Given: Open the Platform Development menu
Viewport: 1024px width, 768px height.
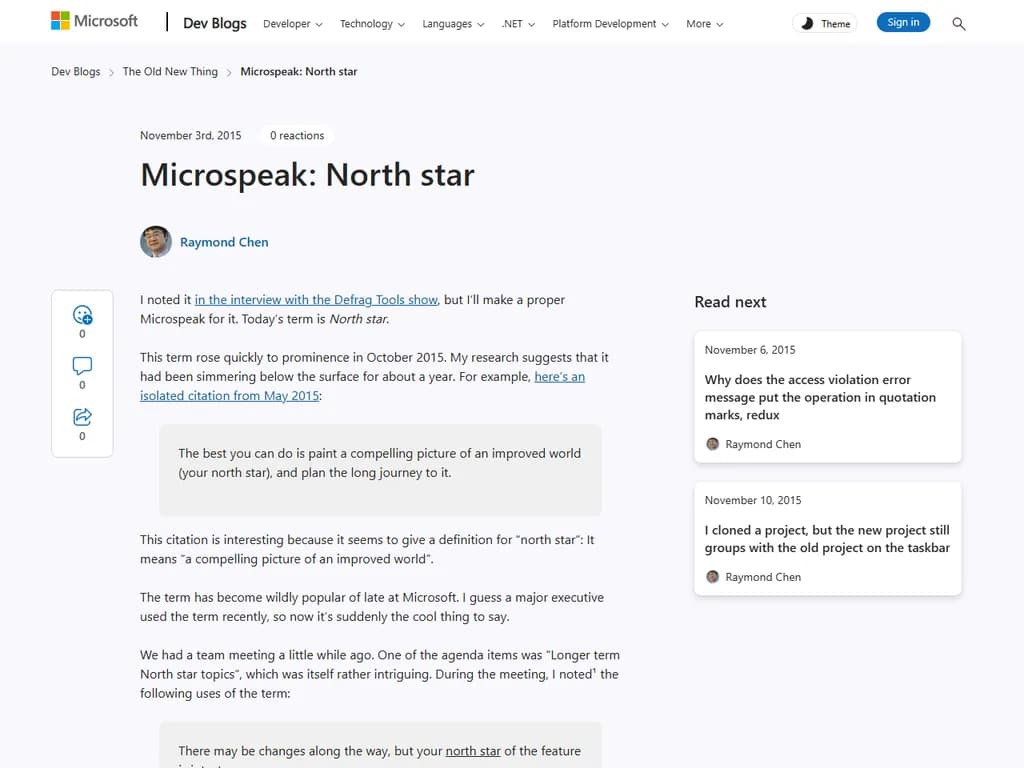Looking at the screenshot, I should tap(610, 24).
